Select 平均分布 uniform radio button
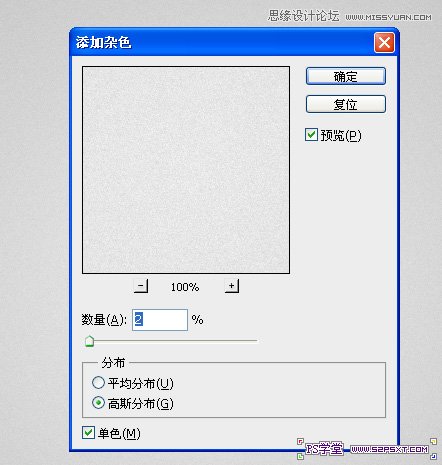The width and height of the screenshot is (442, 465). pos(98,383)
